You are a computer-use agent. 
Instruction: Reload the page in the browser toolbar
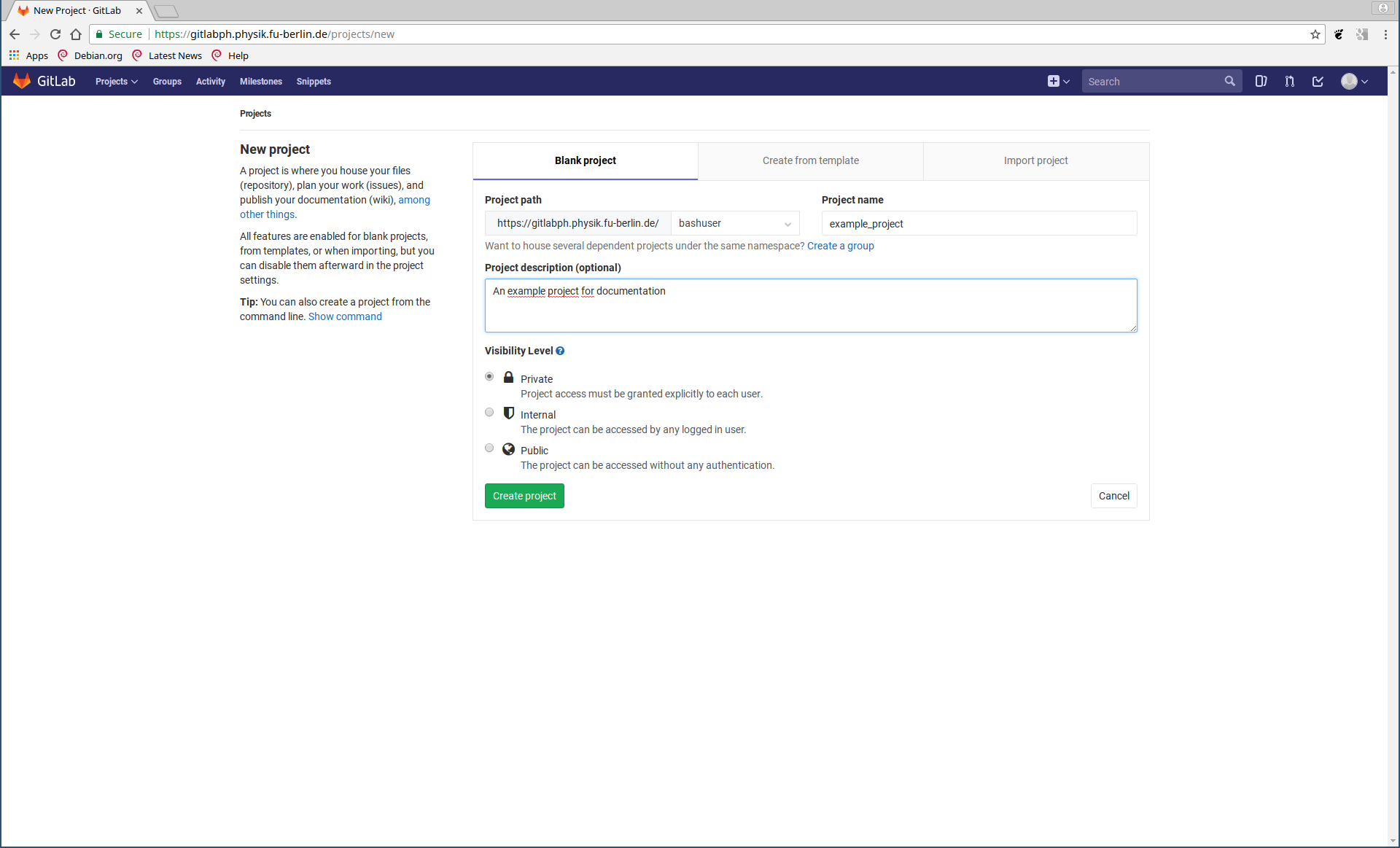pos(55,34)
